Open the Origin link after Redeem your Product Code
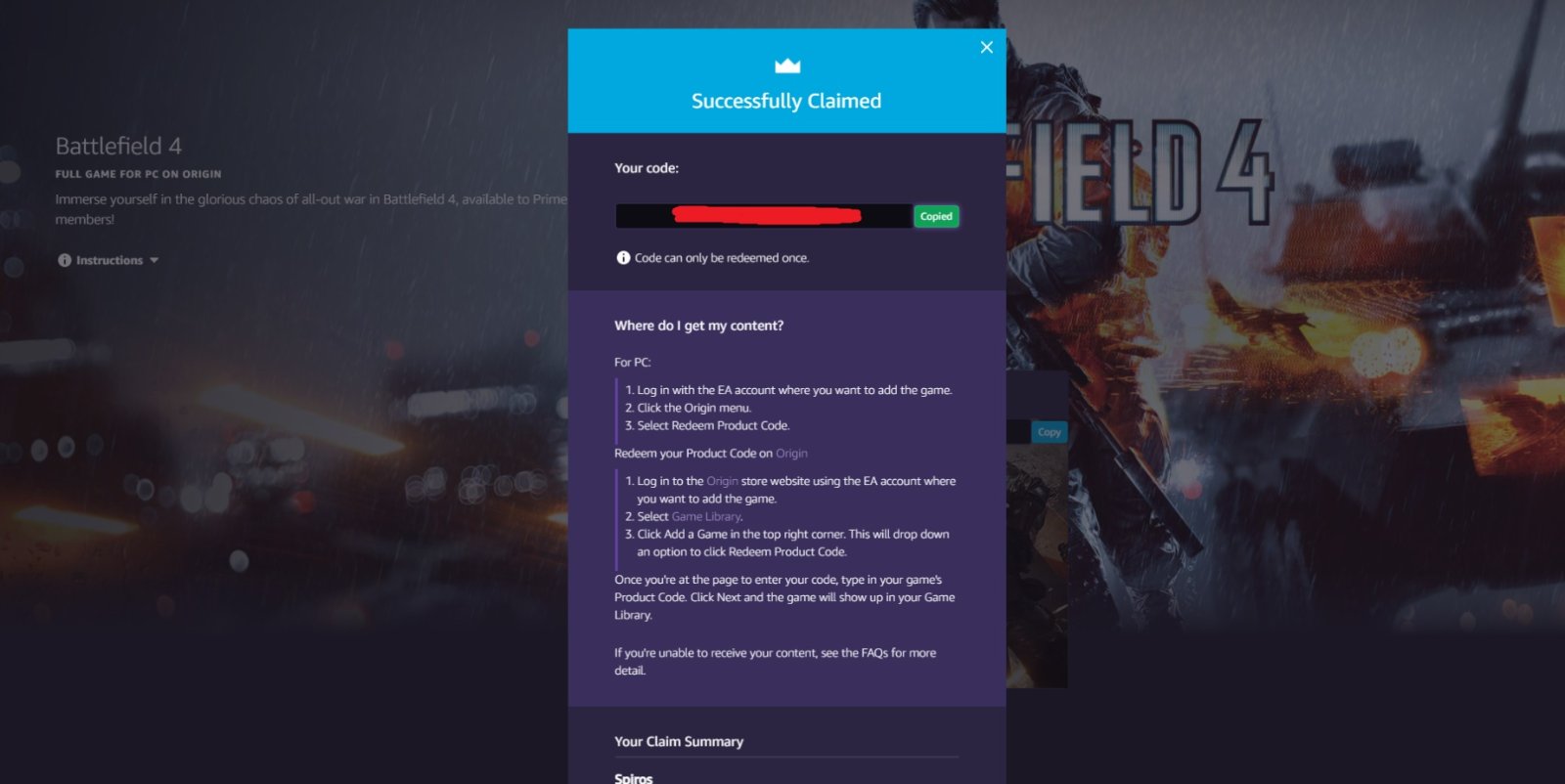The height and width of the screenshot is (784, 1565). pyautogui.click(x=791, y=454)
